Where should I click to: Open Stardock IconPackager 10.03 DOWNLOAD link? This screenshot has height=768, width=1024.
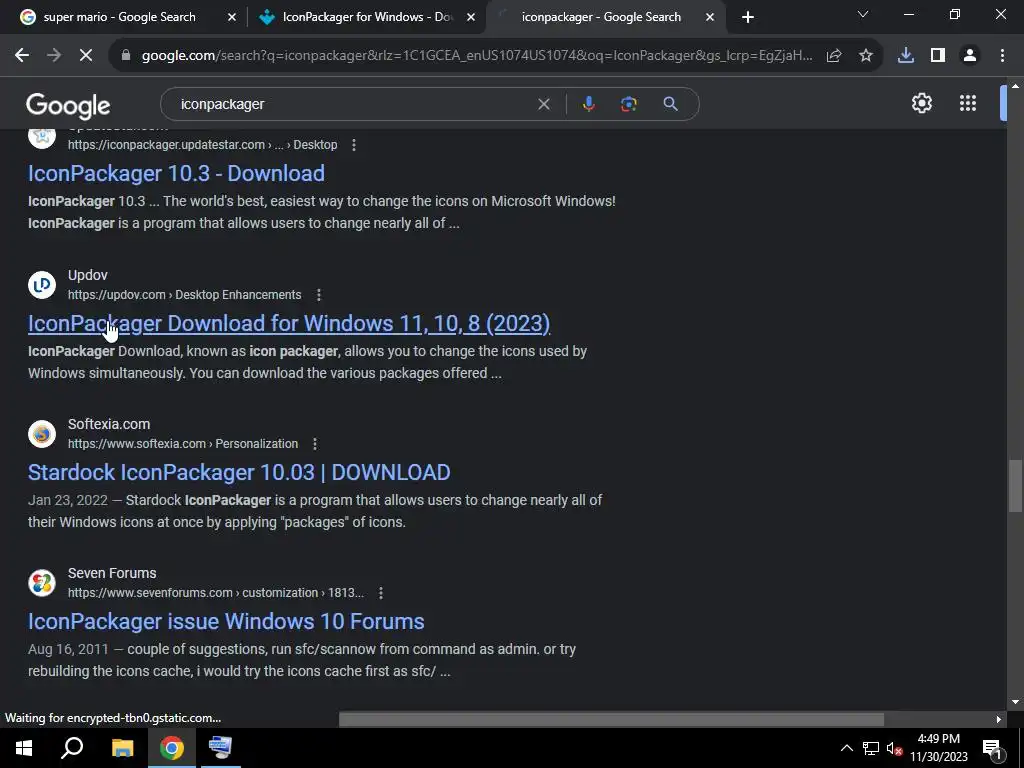tap(239, 473)
